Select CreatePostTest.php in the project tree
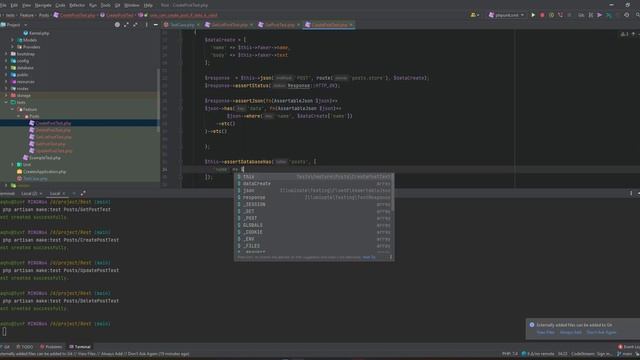This screenshot has width=640, height=360. point(53,123)
